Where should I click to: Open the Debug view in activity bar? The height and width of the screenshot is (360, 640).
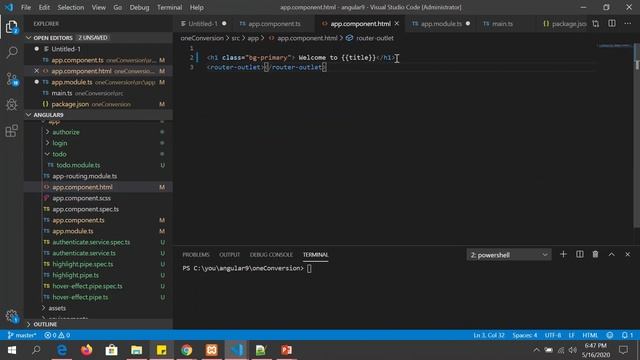click(x=12, y=105)
